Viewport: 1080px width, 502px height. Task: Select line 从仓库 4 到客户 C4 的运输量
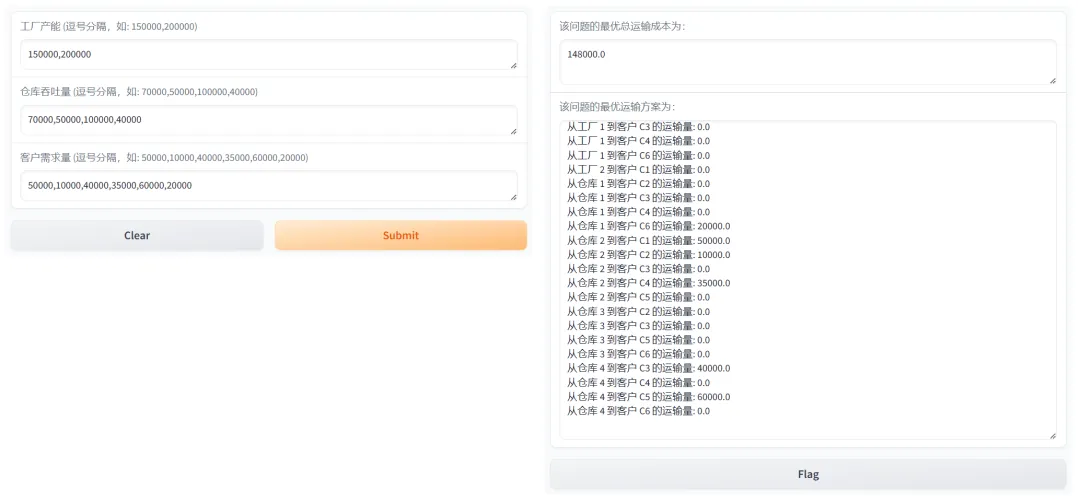point(638,382)
